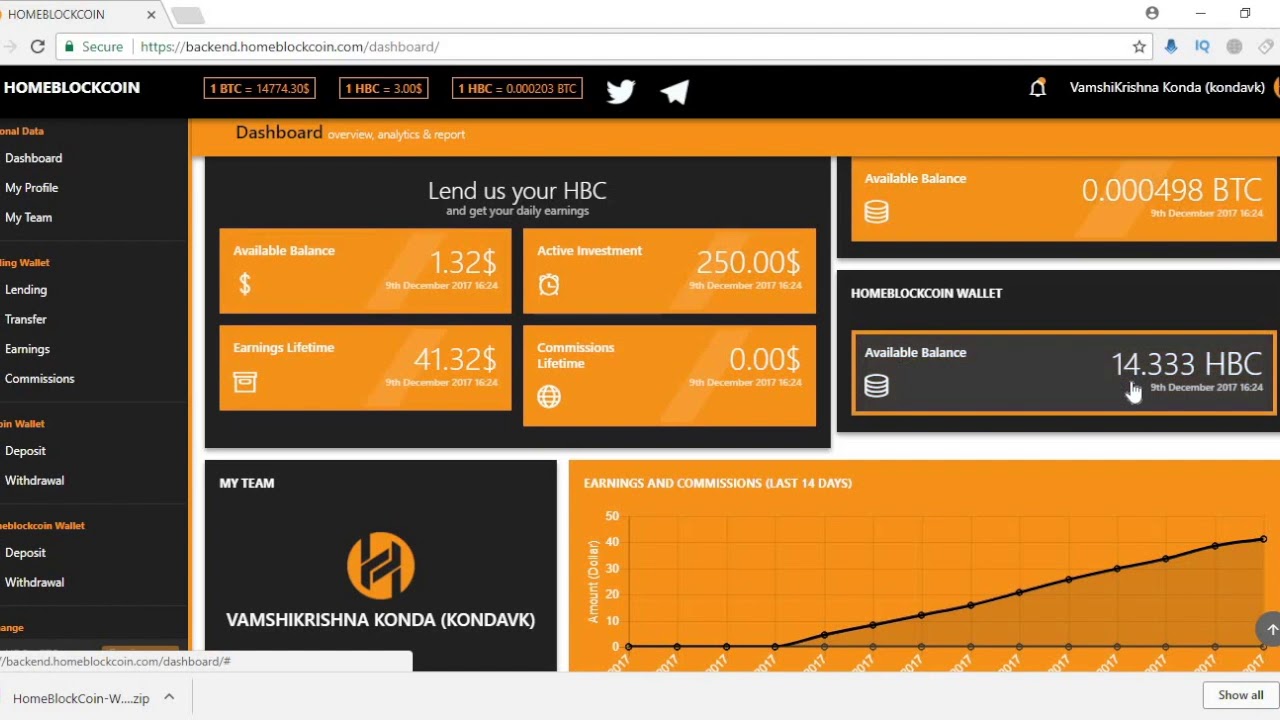Click the 250.00$ Active Investment card
Image resolution: width=1280 pixels, height=720 pixels.
tap(669, 270)
